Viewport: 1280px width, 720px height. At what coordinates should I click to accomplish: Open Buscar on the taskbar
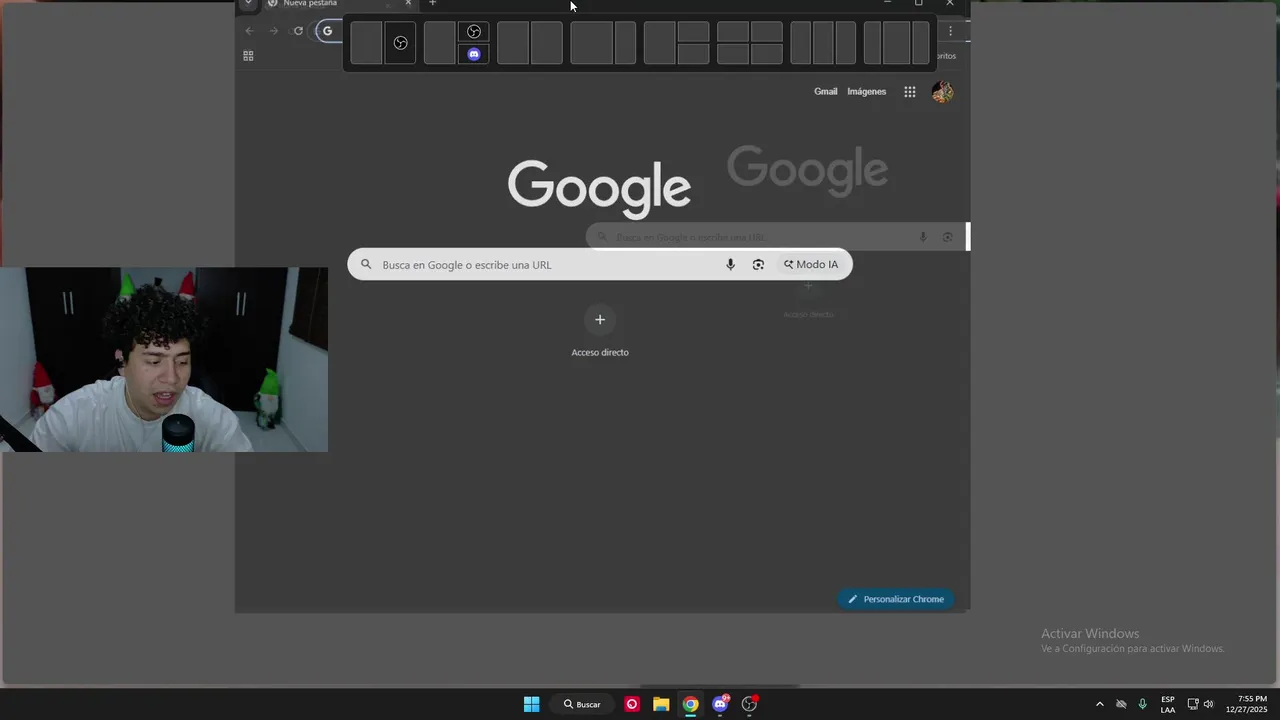pos(582,704)
